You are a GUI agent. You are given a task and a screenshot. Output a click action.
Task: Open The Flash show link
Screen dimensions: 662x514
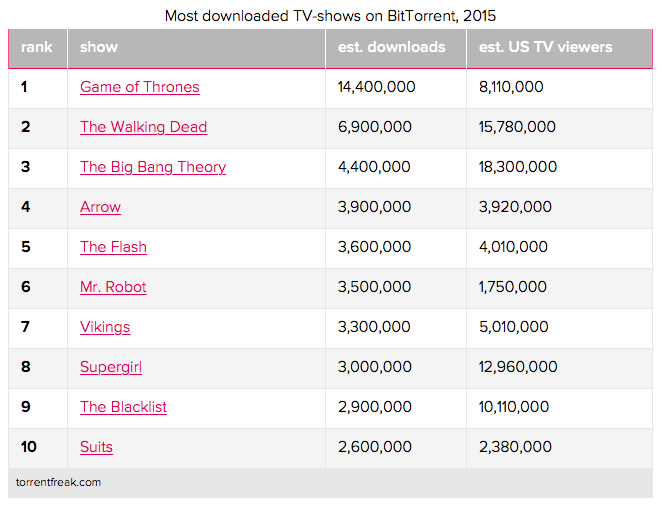pyautogui.click(x=114, y=247)
